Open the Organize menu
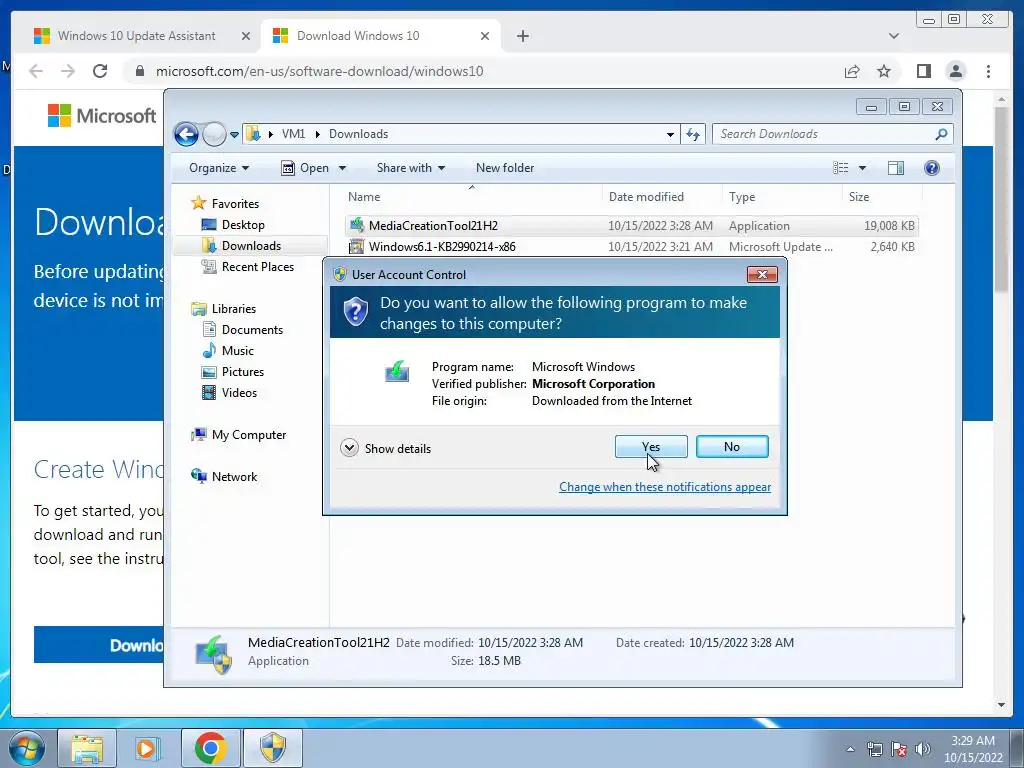The image size is (1024, 768). coord(219,168)
